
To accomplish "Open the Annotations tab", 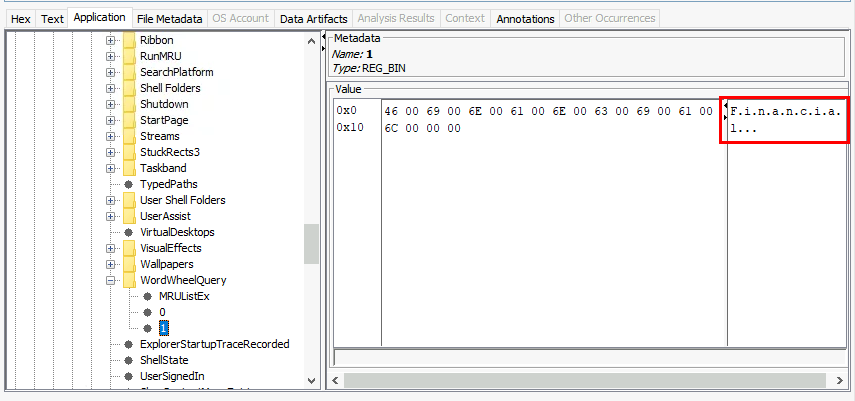I will point(525,19).
